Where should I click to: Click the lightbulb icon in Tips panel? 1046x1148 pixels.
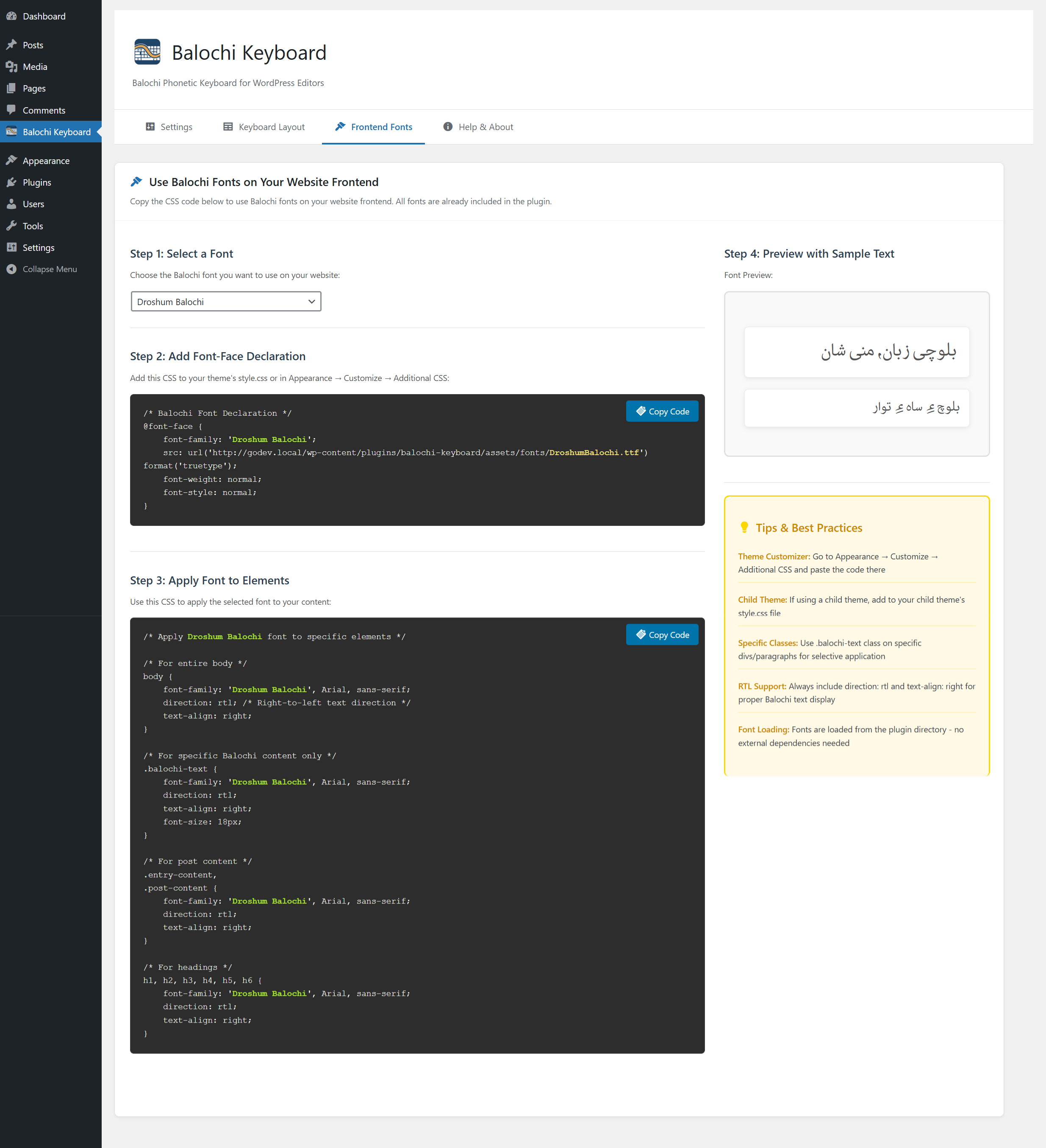[x=744, y=527]
